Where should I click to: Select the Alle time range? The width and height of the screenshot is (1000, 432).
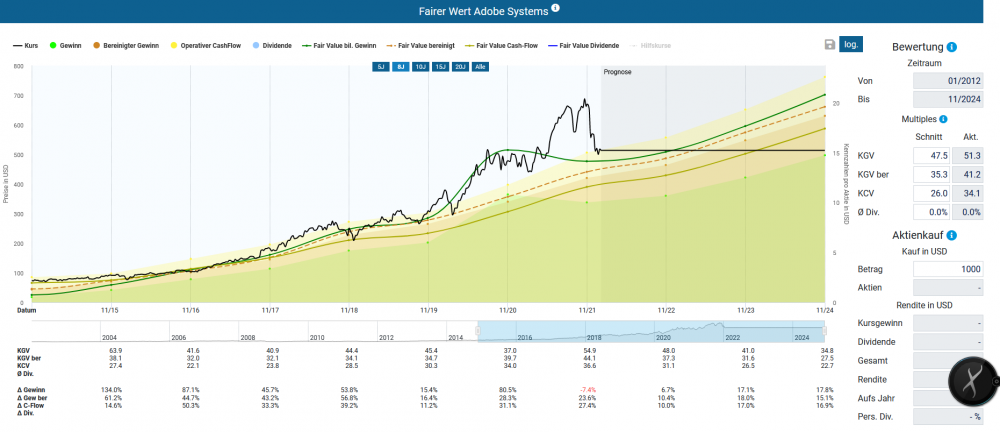(480, 66)
